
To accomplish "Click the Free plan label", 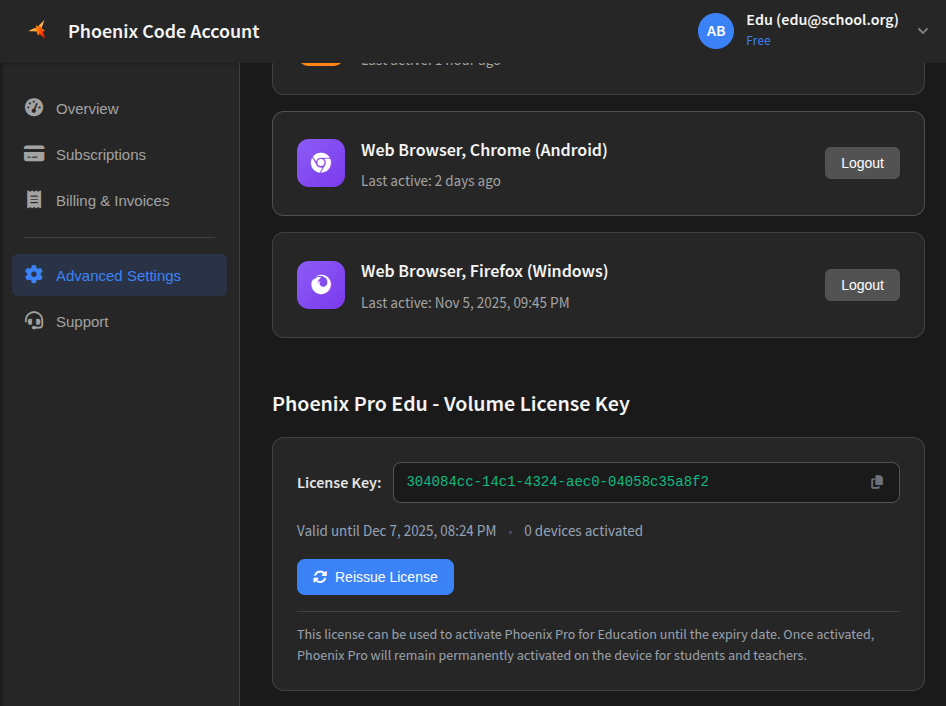I will [758, 41].
